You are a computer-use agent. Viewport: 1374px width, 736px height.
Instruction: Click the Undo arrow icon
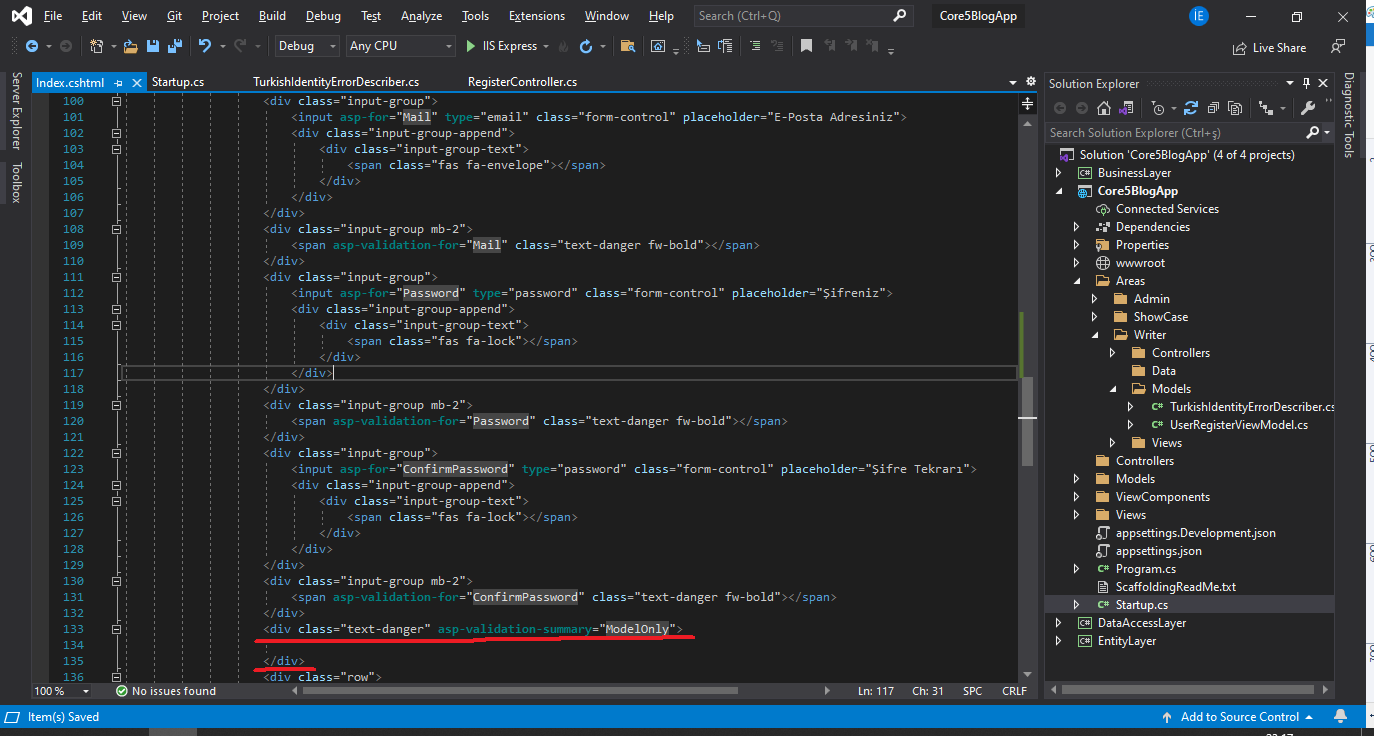coord(204,46)
